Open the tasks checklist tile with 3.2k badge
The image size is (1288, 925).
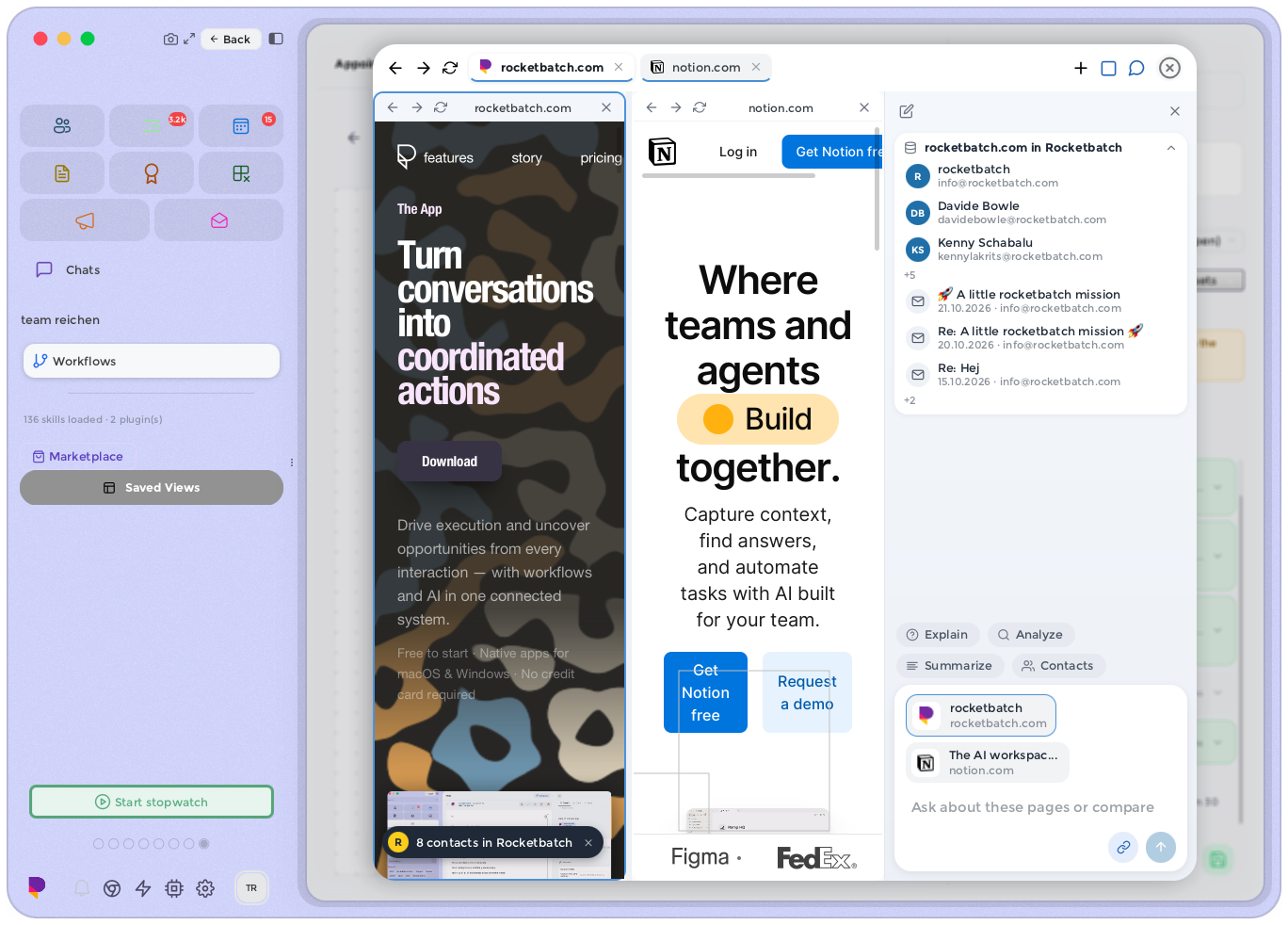coord(152,125)
